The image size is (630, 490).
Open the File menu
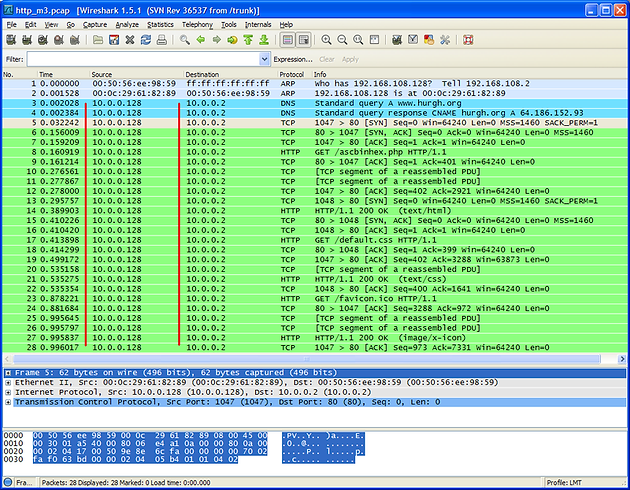click(x=12, y=24)
